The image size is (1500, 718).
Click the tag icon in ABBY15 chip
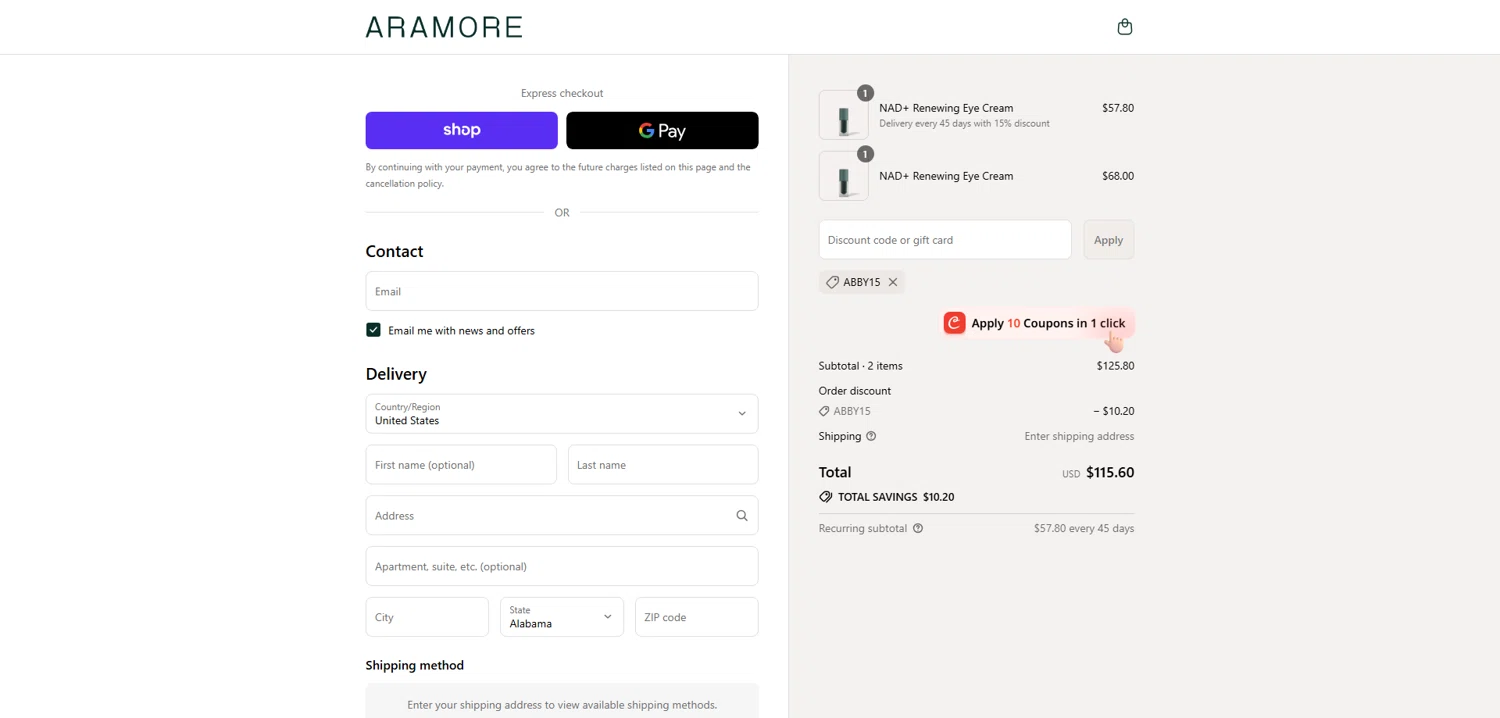click(832, 282)
